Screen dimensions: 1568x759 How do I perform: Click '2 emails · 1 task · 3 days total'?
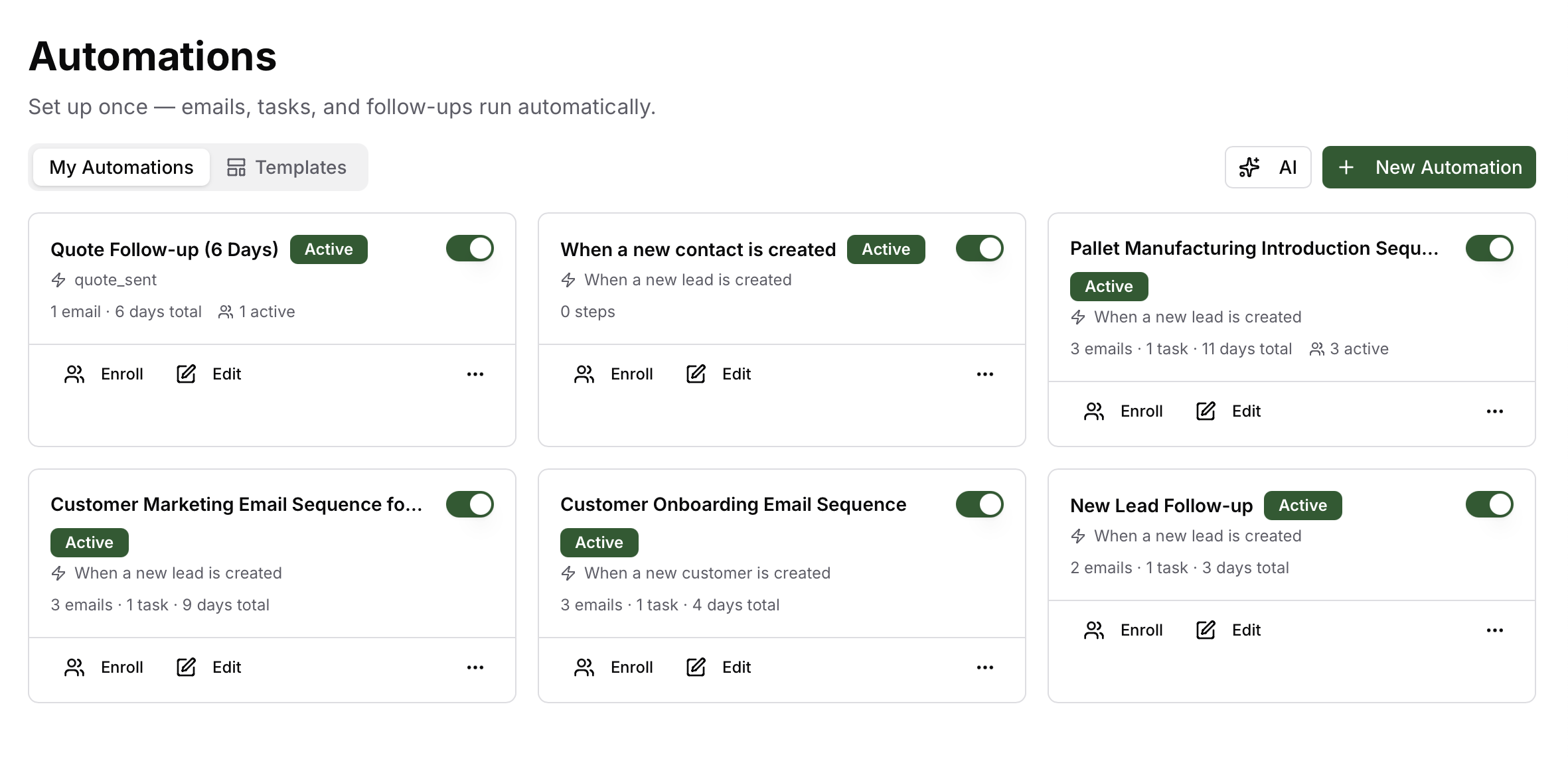[x=1180, y=568]
